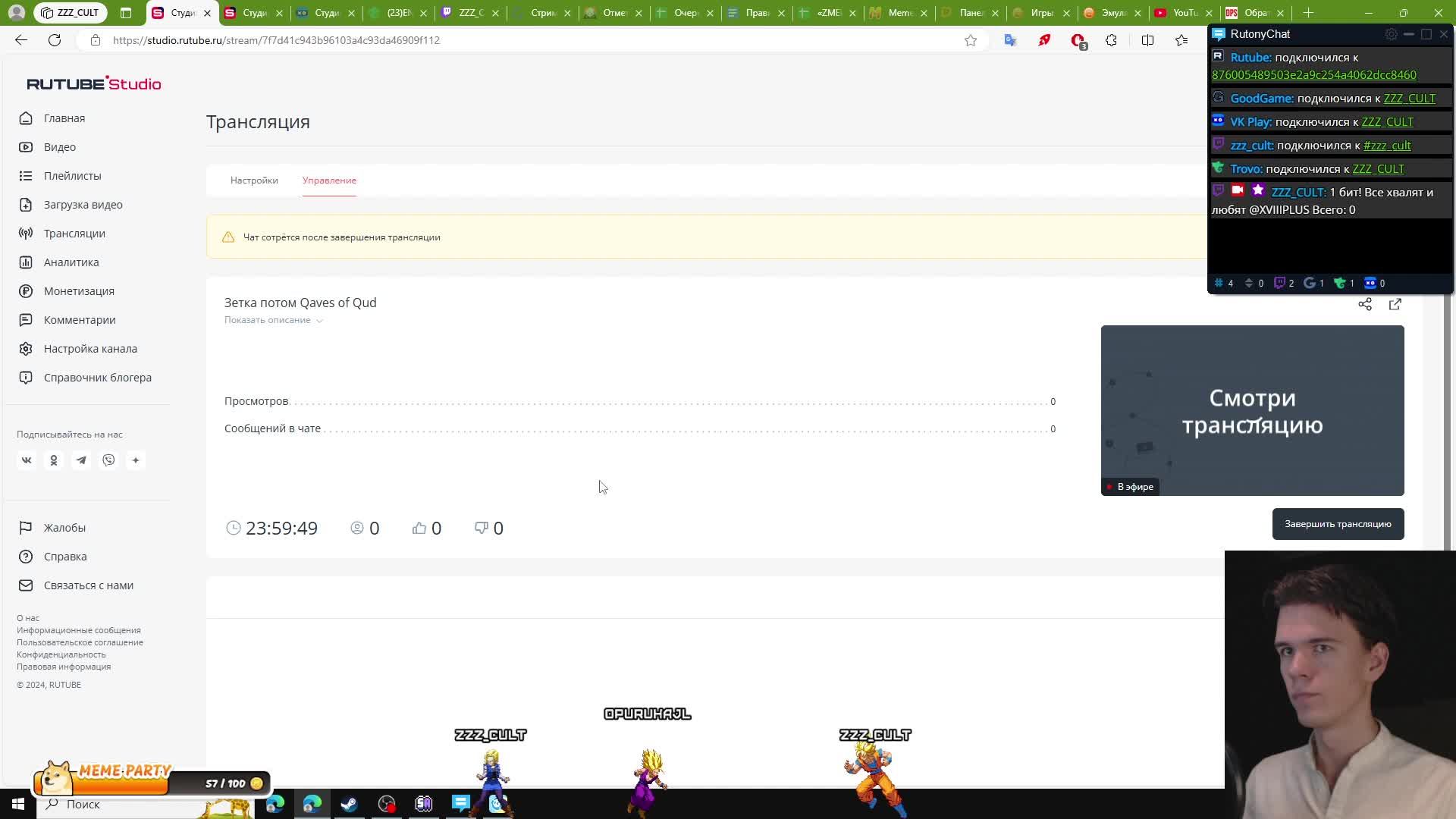Viewport: 1456px width, 819px height.
Task: Select the Управление tab
Action: click(x=329, y=180)
